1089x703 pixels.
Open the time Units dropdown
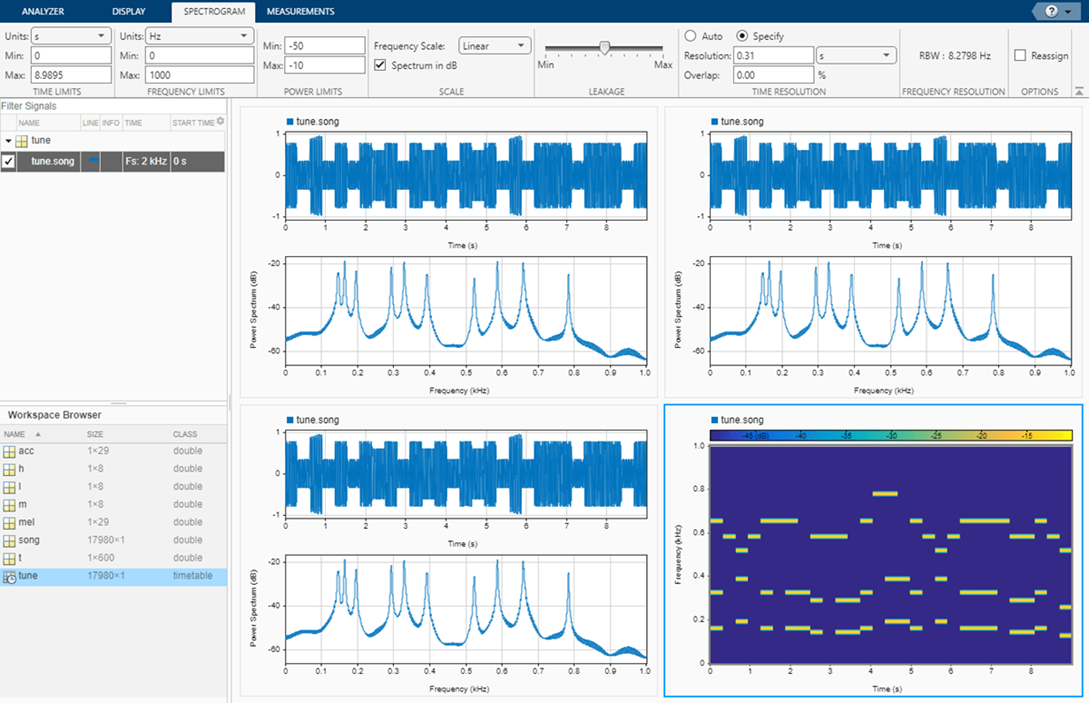click(71, 36)
